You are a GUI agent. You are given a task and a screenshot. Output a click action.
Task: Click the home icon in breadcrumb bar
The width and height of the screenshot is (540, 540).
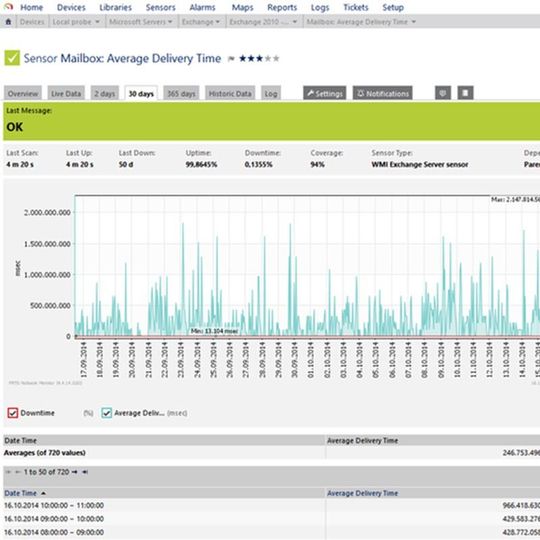pyautogui.click(x=8, y=22)
